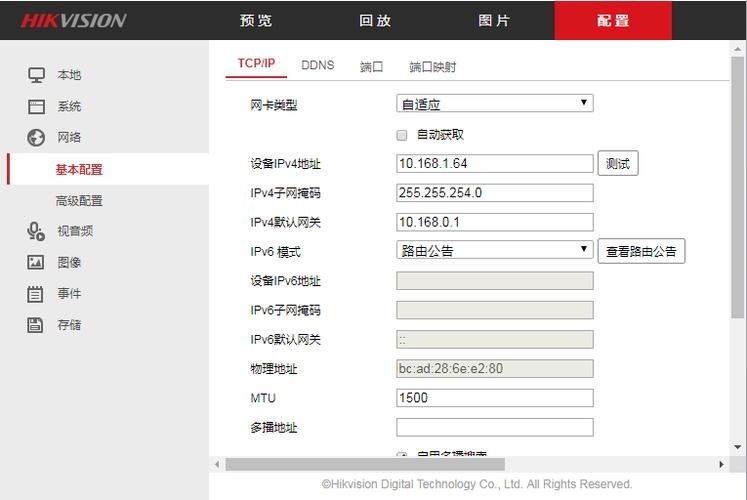
Task: Click the vertical scrollbar thumb
Action: tap(737, 187)
